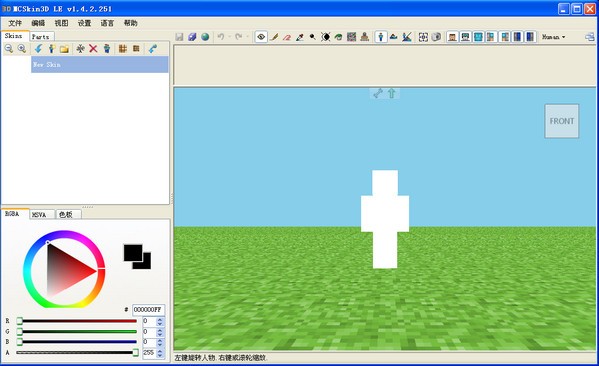Toggle head part visibility icon

452,37
